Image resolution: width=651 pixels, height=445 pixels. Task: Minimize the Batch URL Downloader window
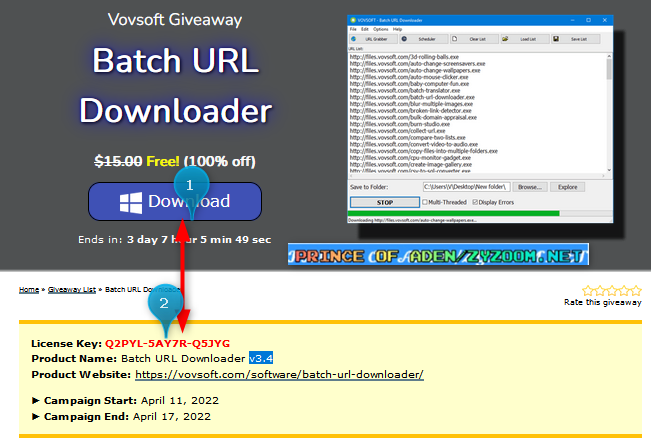[573, 20]
